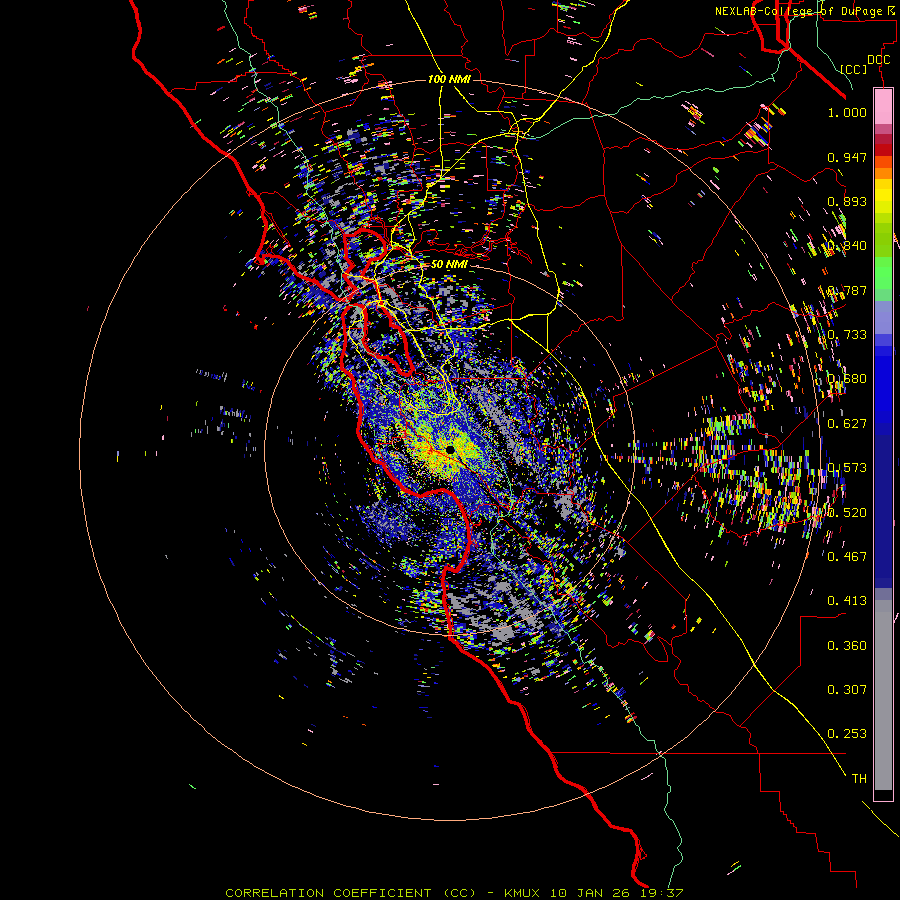Viewport: 900px width, 900px height.
Task: Click the KMUX station identifier in the footer
Action: 522,893
